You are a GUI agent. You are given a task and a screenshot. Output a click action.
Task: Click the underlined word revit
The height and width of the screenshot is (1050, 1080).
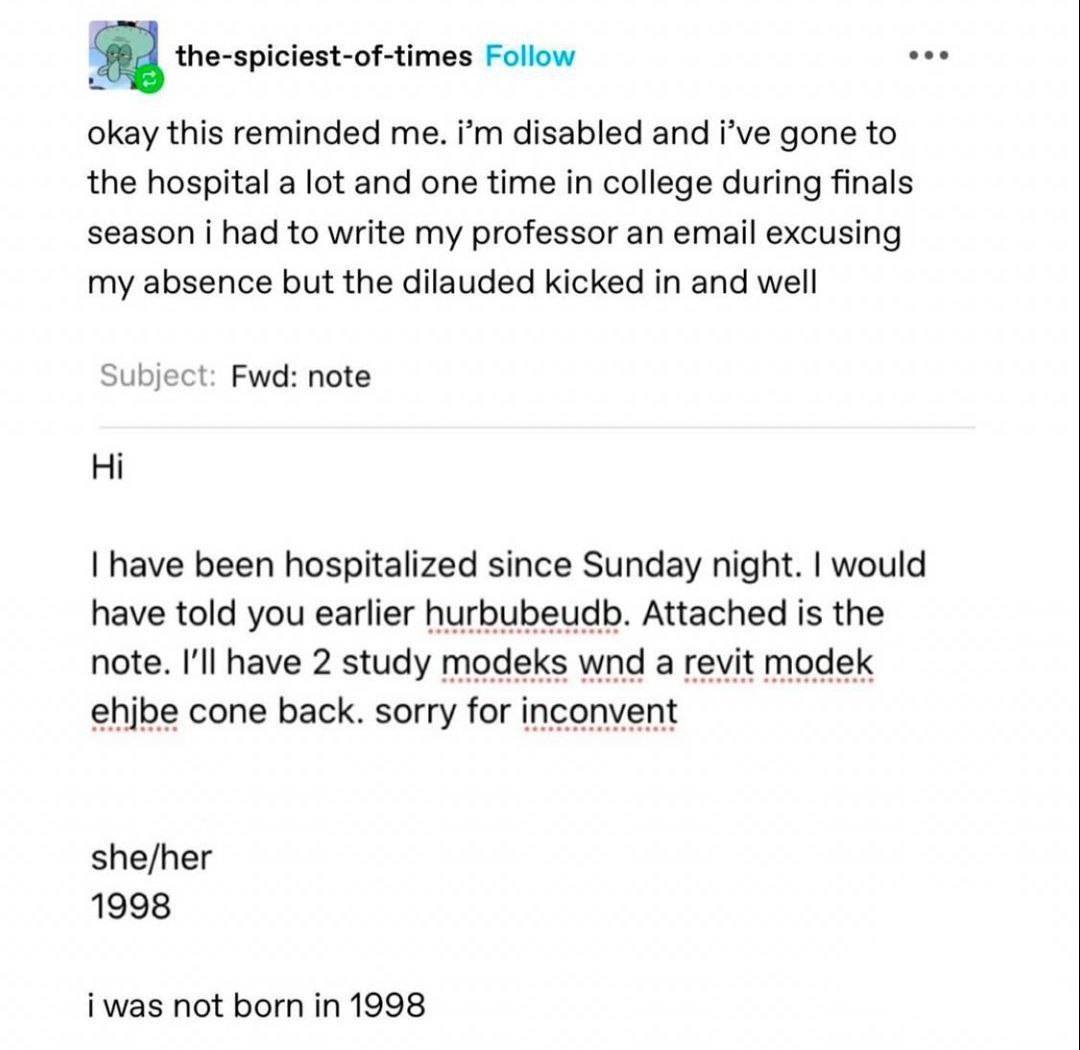click(x=719, y=663)
